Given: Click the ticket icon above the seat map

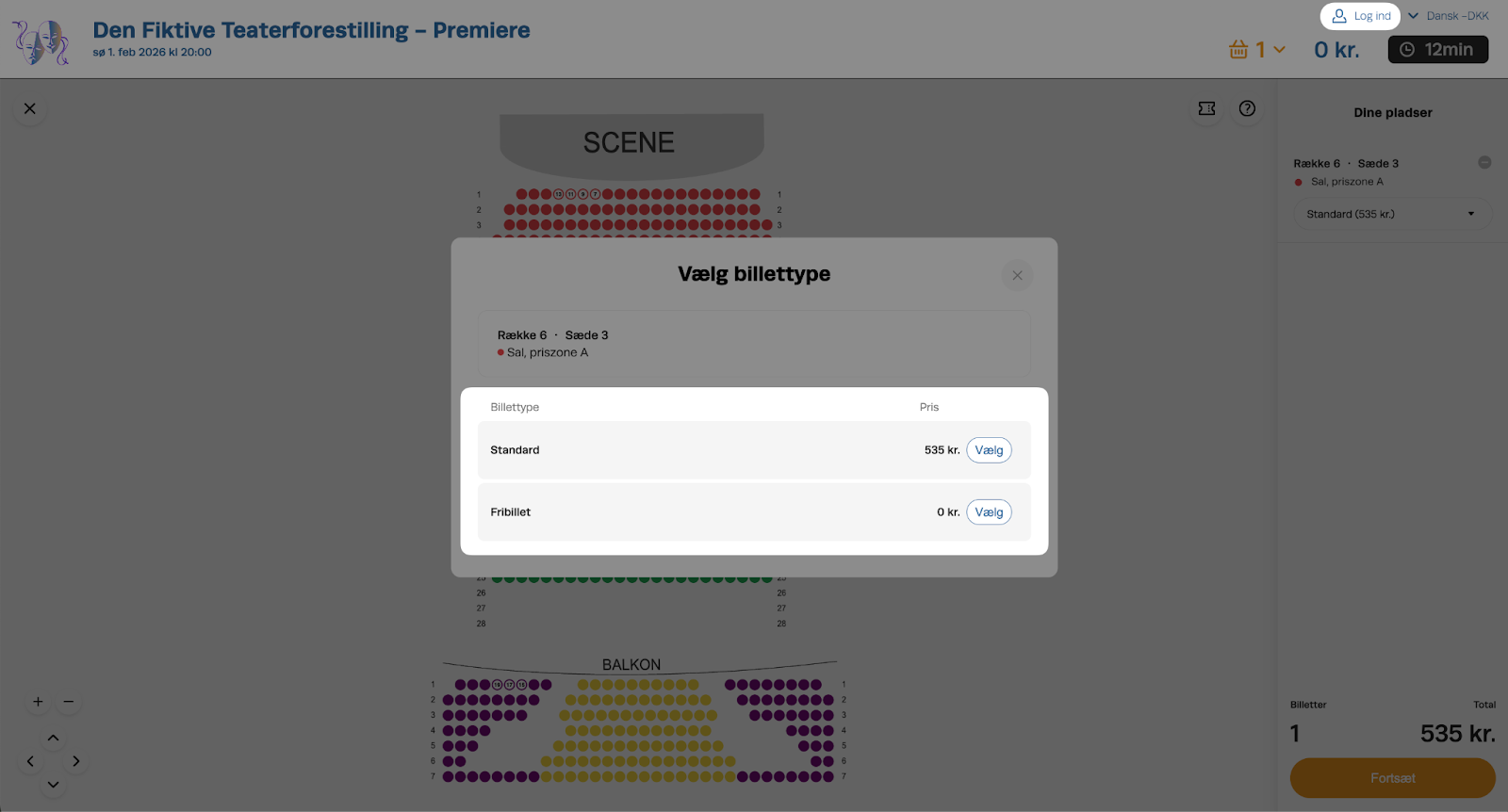Looking at the screenshot, I should (1206, 108).
